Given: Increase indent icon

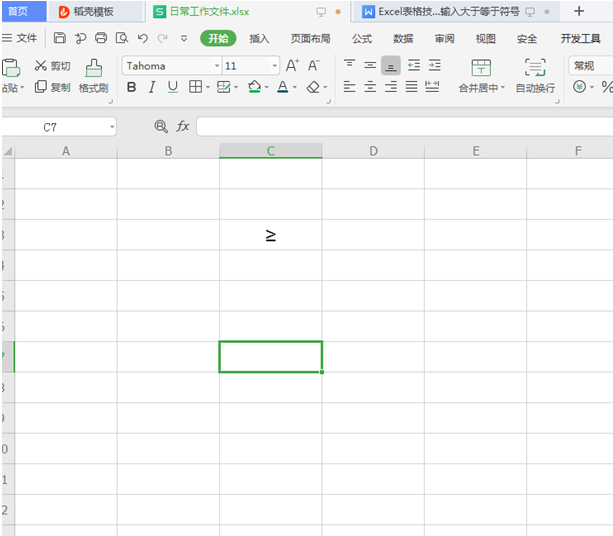Looking at the screenshot, I should point(434,65).
